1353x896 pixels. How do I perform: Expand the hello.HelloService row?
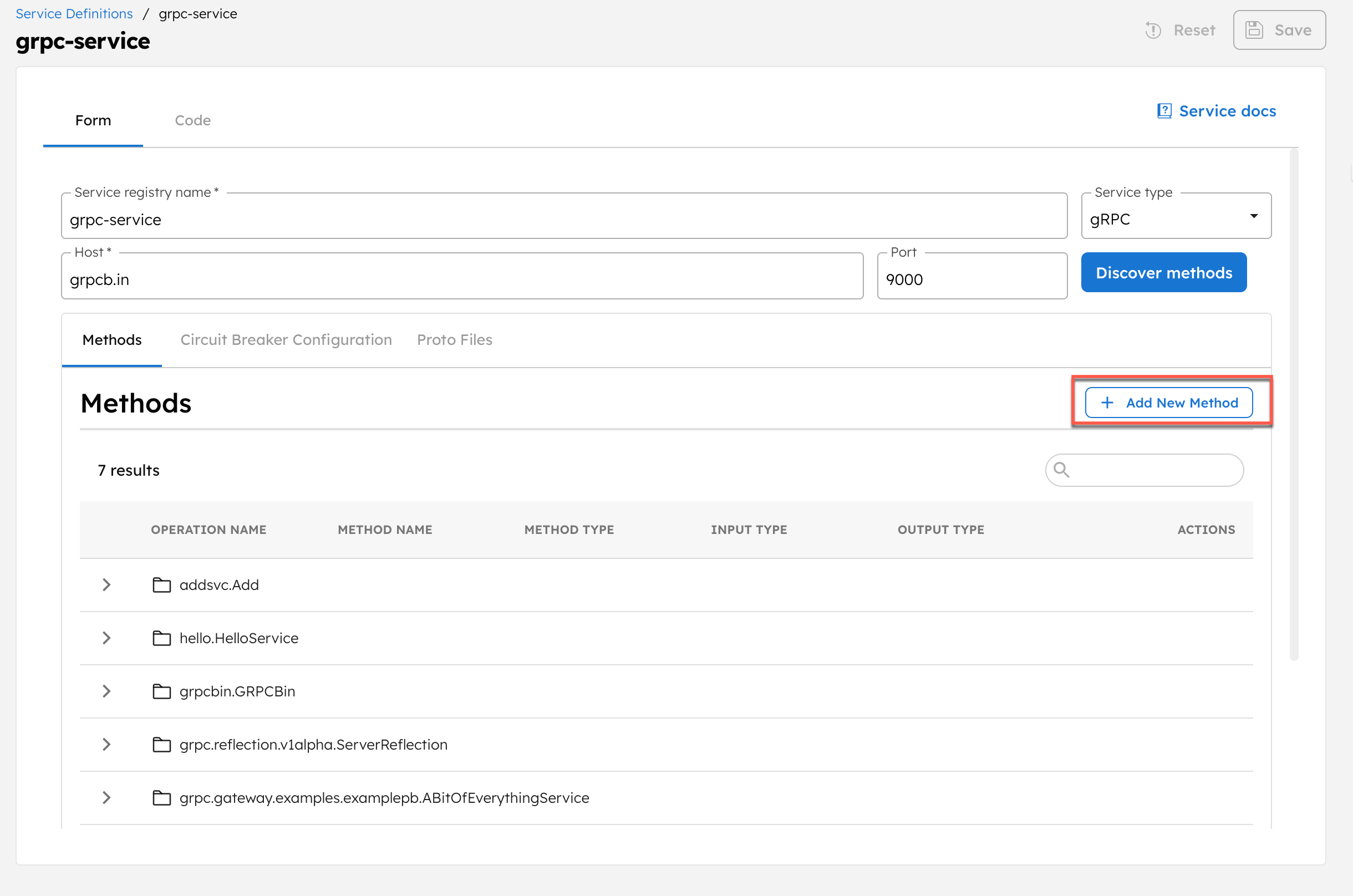tap(106, 638)
